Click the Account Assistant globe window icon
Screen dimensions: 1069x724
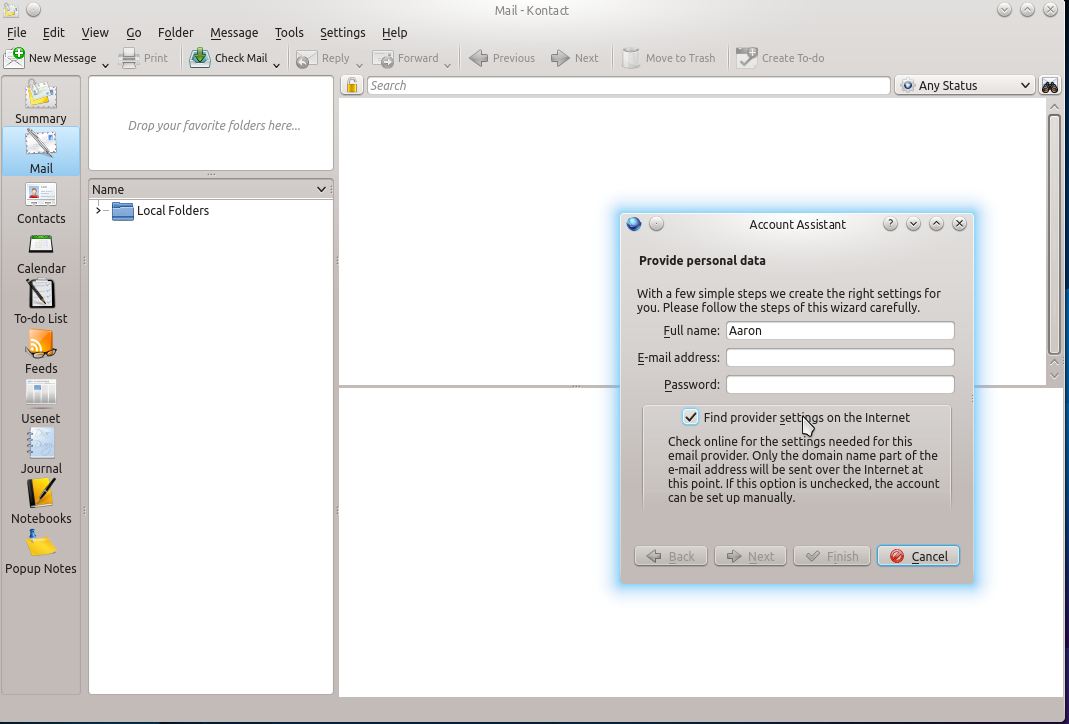(634, 224)
